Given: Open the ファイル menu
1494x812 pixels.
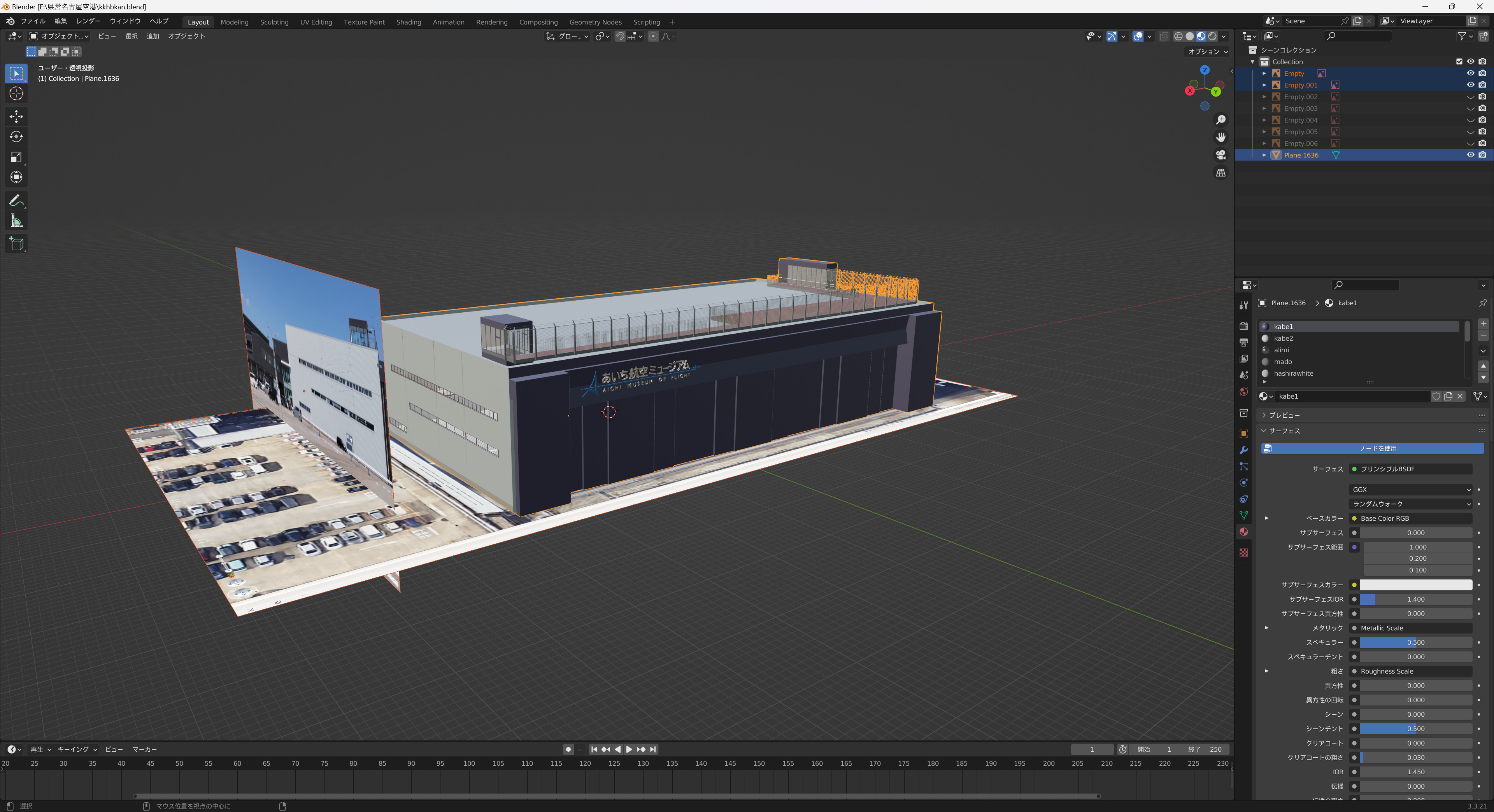Looking at the screenshot, I should pos(33,21).
